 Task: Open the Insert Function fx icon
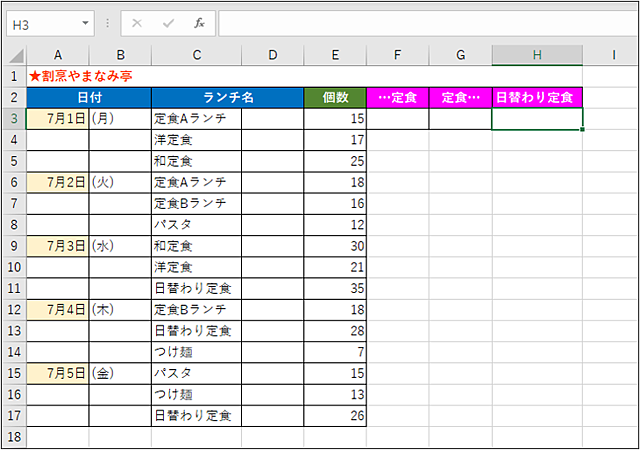point(199,23)
